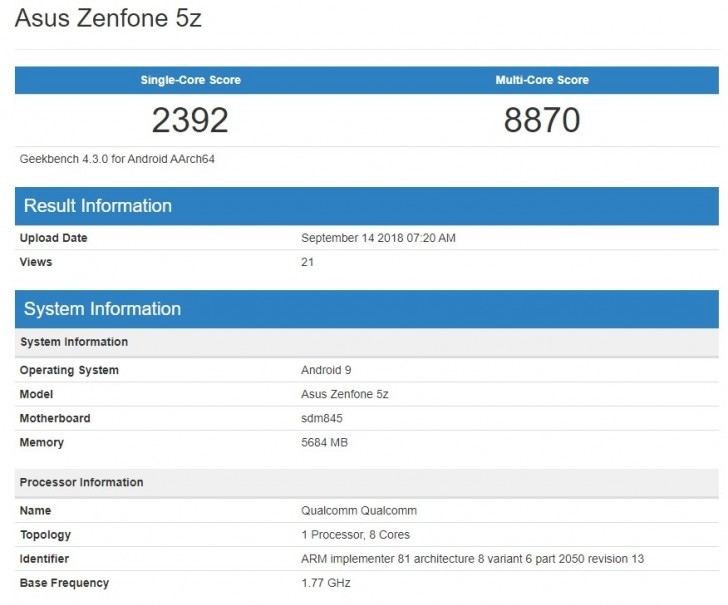This screenshot has width=728, height=605.
Task: Click the Result Information section header
Action: tap(367, 206)
